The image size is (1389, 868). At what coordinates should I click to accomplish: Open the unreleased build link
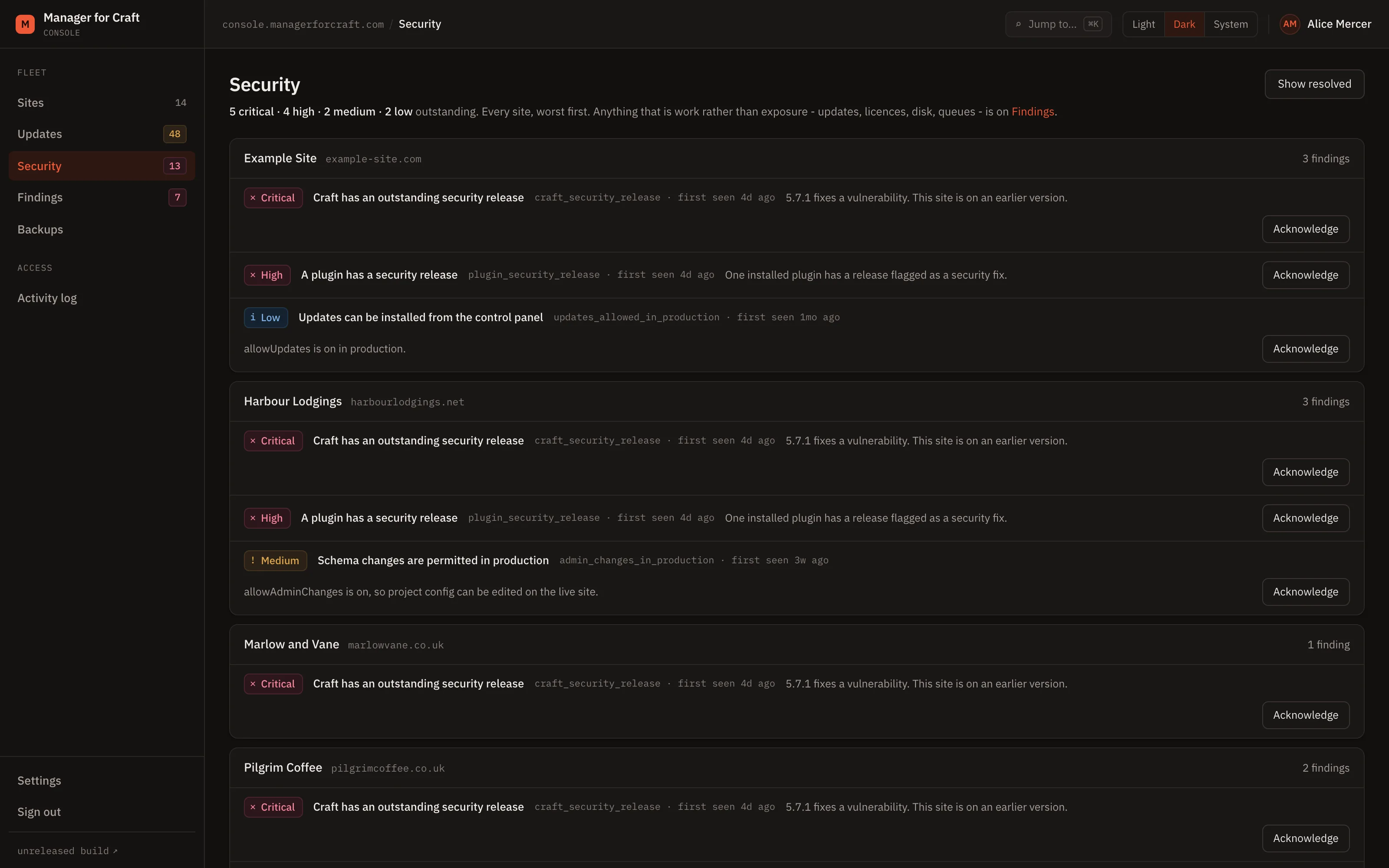[67, 851]
